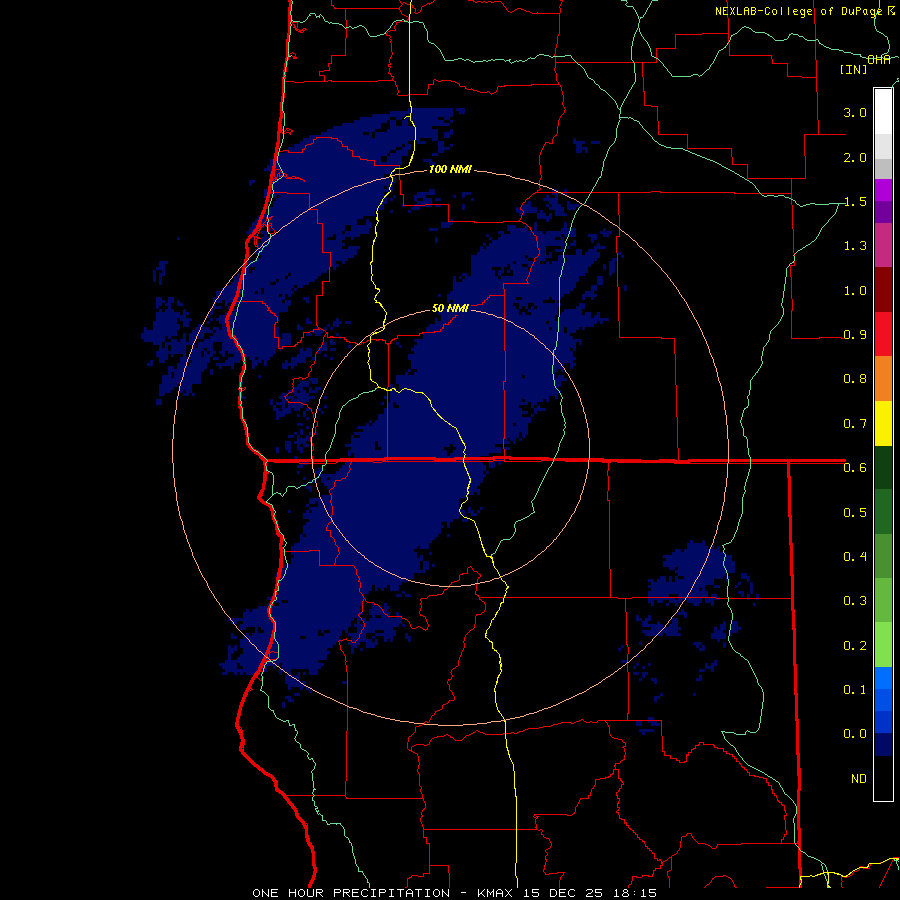Click the '[IN]' units label
Screen dimensions: 900x900
click(854, 69)
